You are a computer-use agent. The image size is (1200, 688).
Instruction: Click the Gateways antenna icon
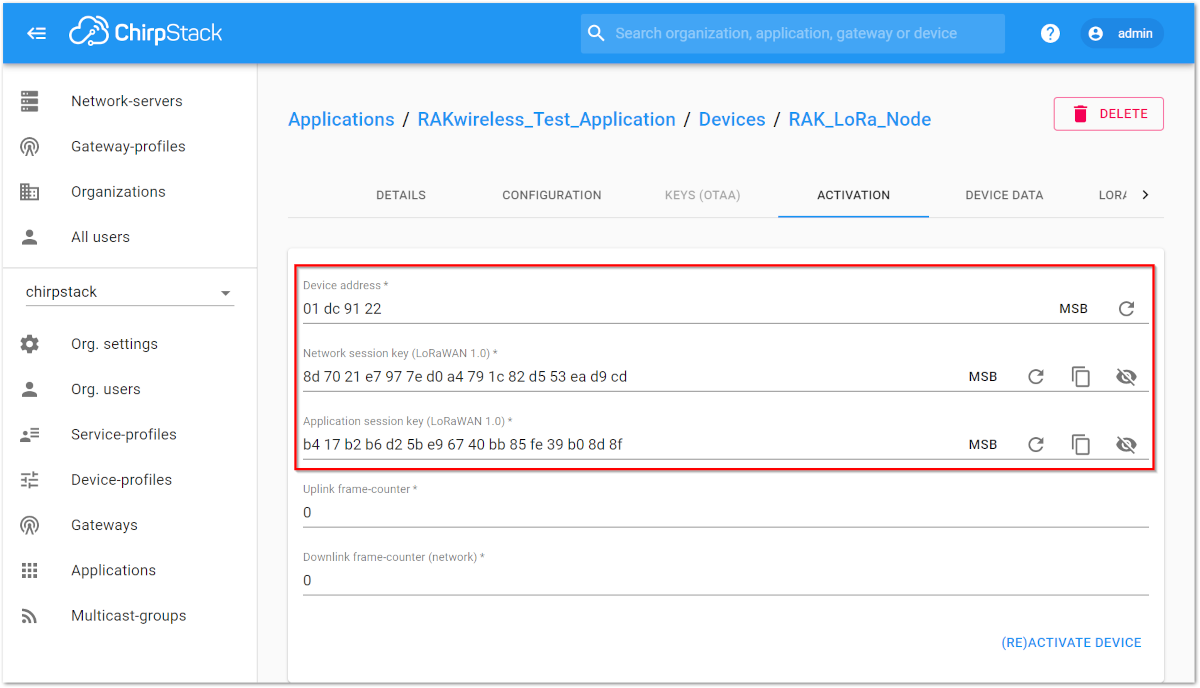tap(29, 525)
